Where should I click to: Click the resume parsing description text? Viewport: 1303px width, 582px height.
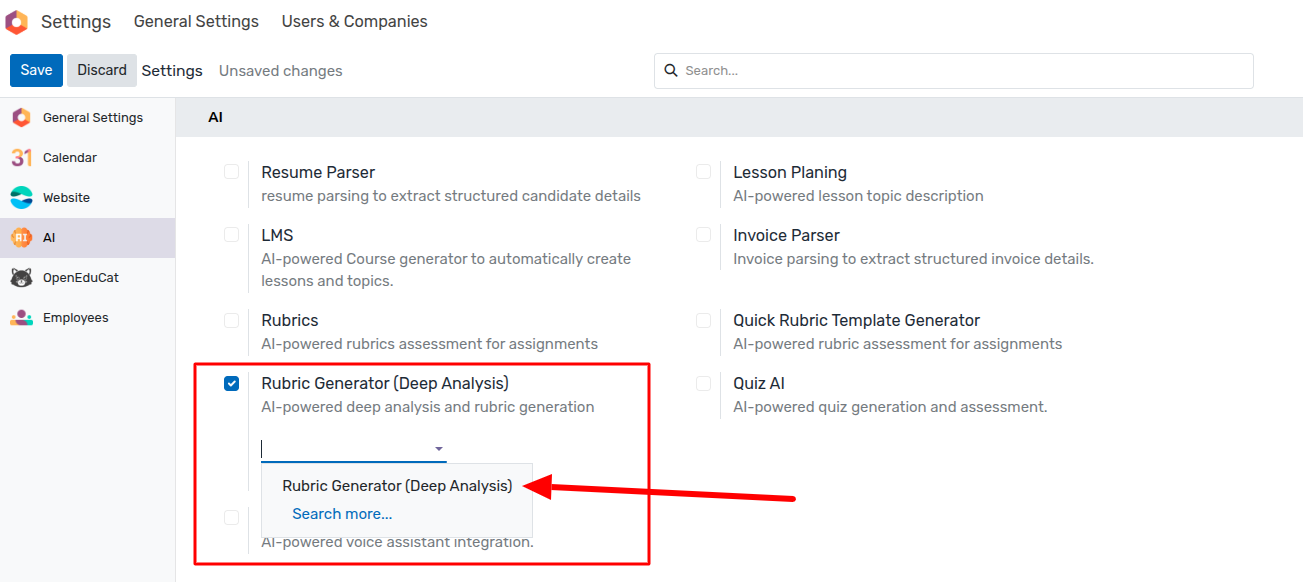coord(451,196)
